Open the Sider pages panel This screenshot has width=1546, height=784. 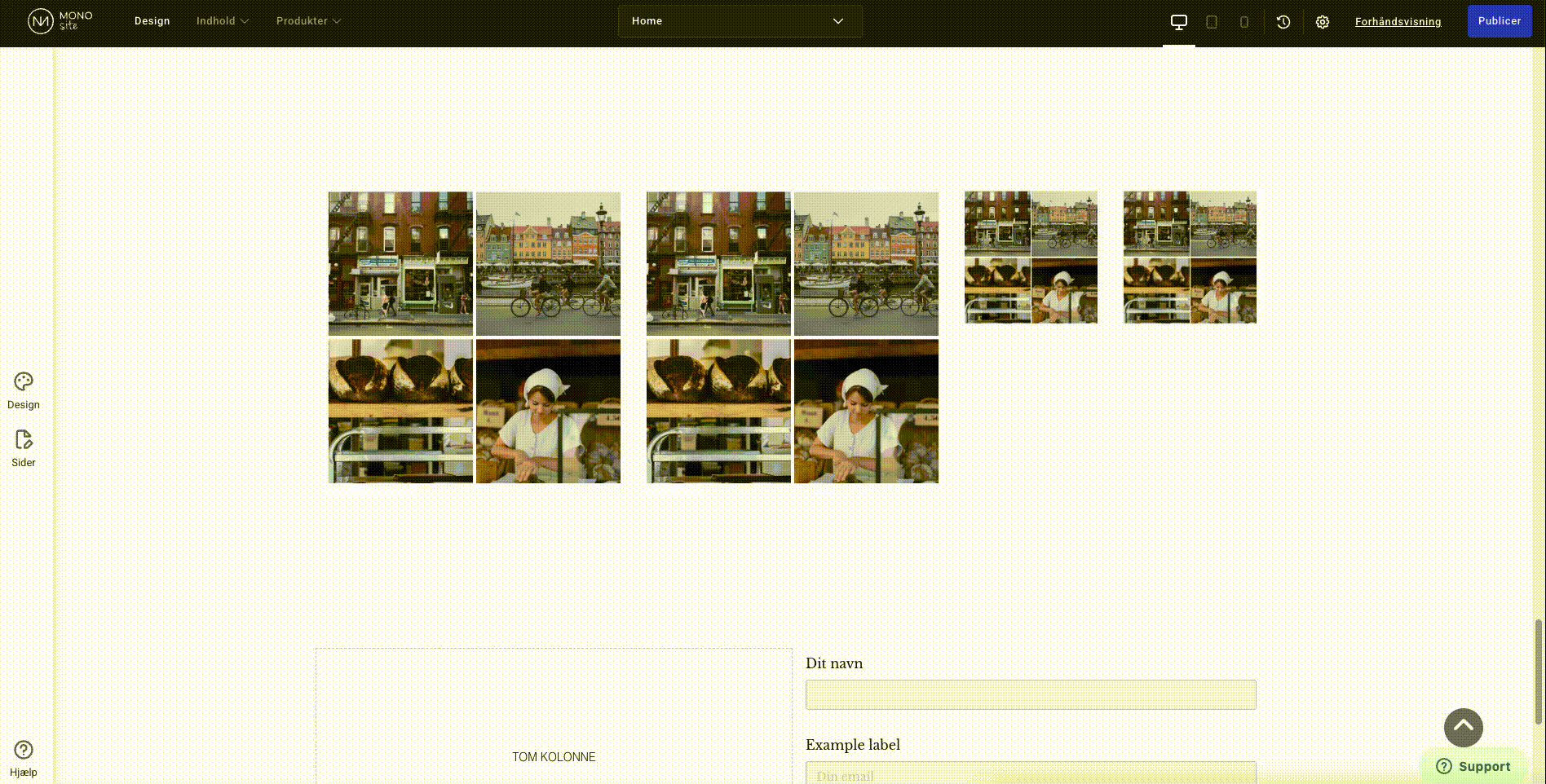[x=23, y=447]
